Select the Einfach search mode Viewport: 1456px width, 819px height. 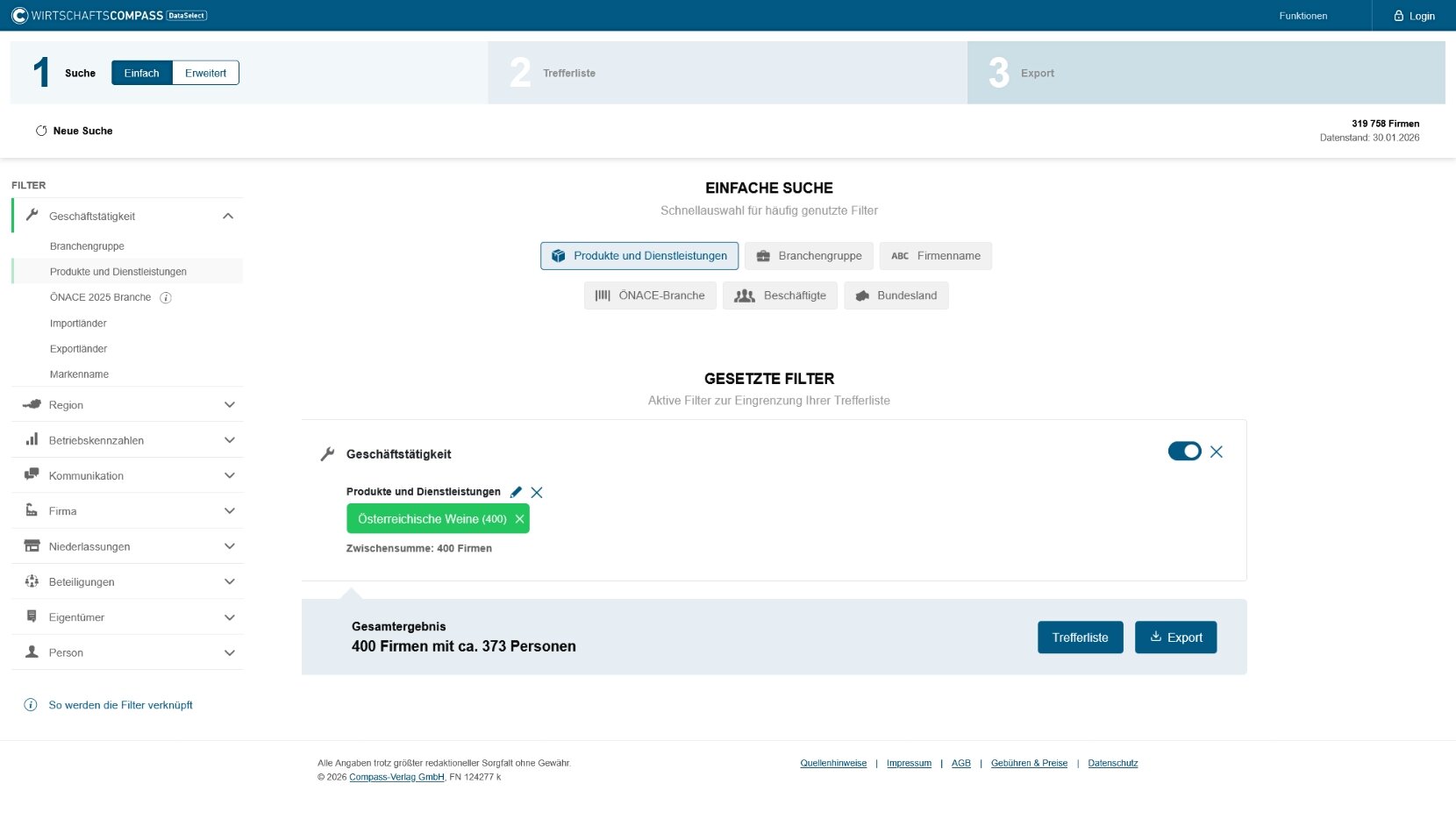tap(141, 73)
